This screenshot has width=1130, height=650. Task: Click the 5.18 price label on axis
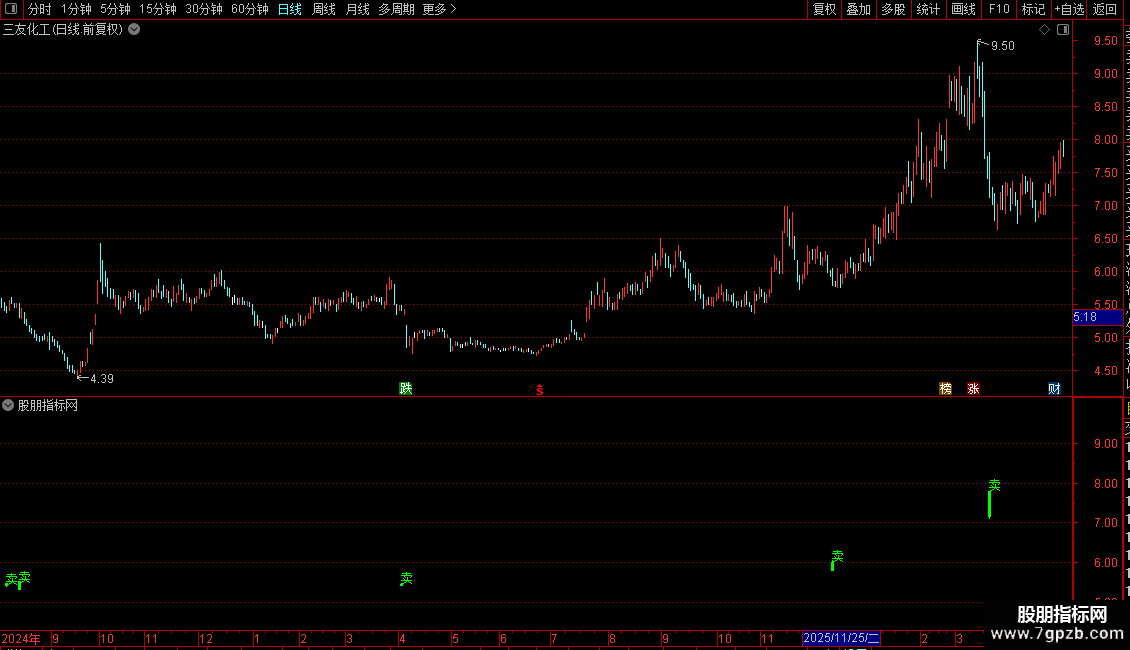pos(1085,317)
